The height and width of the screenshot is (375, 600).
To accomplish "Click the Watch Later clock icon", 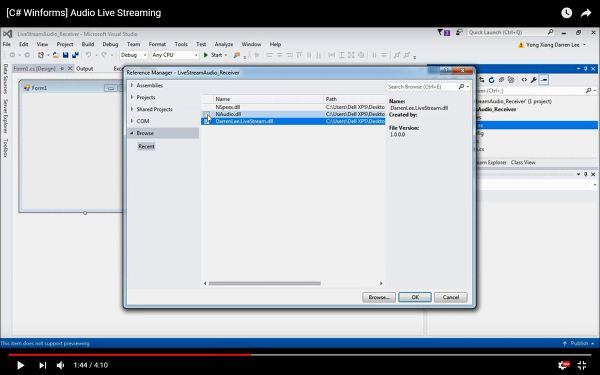I will (567, 13).
